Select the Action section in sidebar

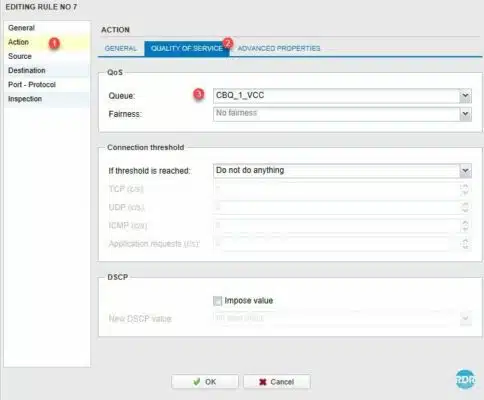(47, 42)
